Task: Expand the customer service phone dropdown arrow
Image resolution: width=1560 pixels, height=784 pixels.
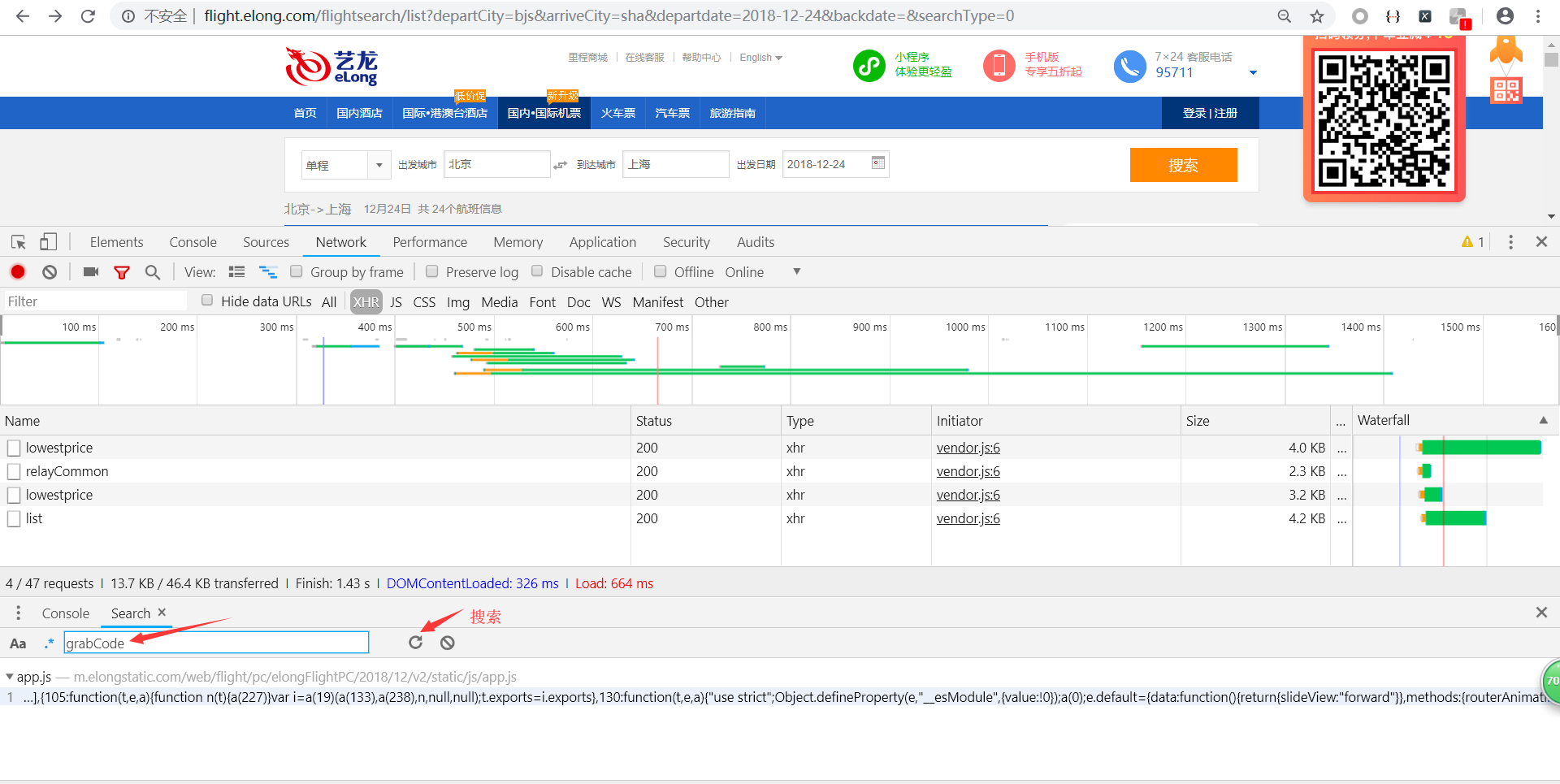Action: pyautogui.click(x=1253, y=73)
